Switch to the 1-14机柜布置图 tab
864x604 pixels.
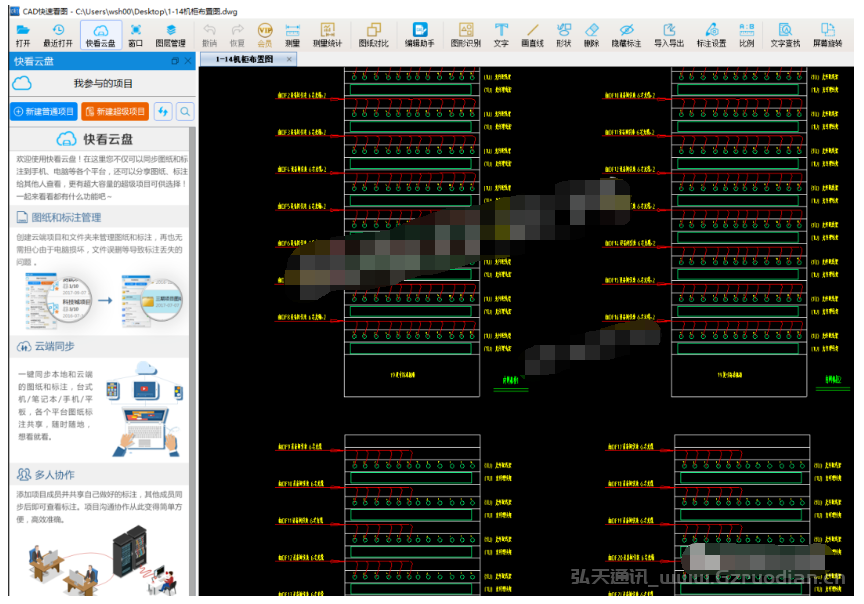pyautogui.click(x=242, y=60)
